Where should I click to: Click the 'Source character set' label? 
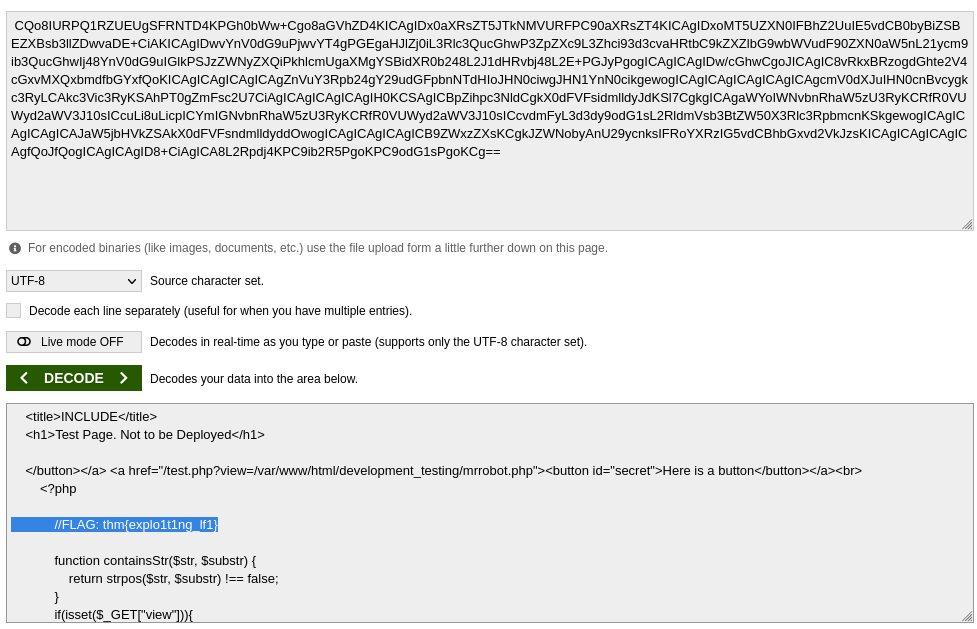207,281
